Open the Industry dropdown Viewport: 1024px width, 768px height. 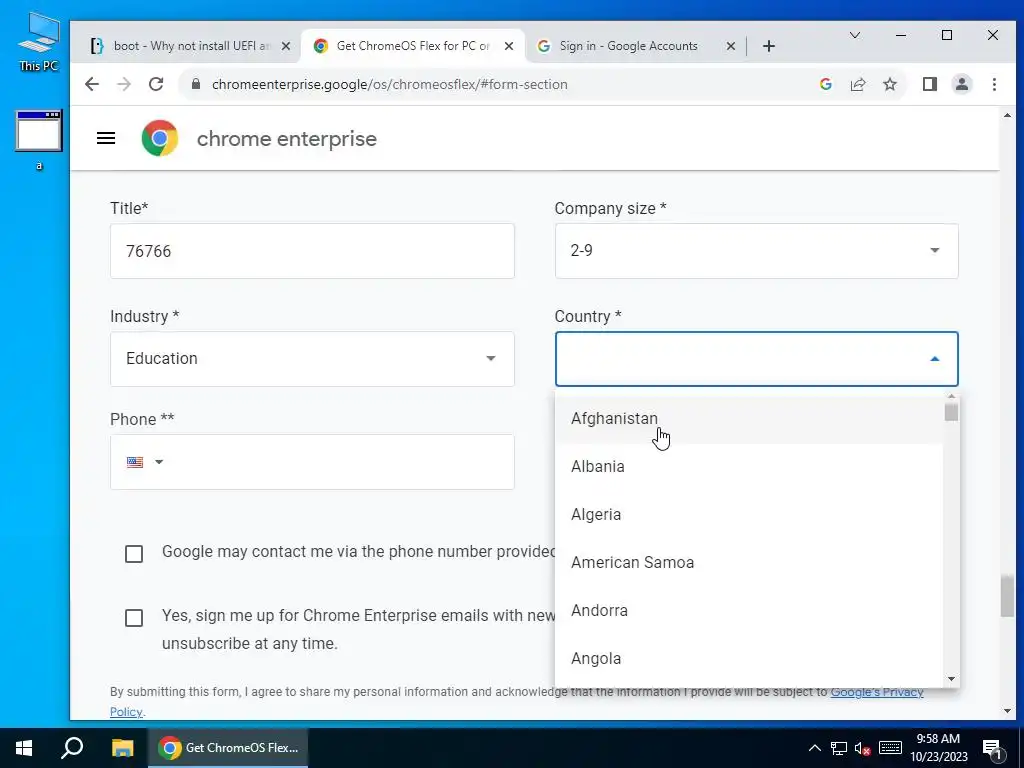pos(312,359)
